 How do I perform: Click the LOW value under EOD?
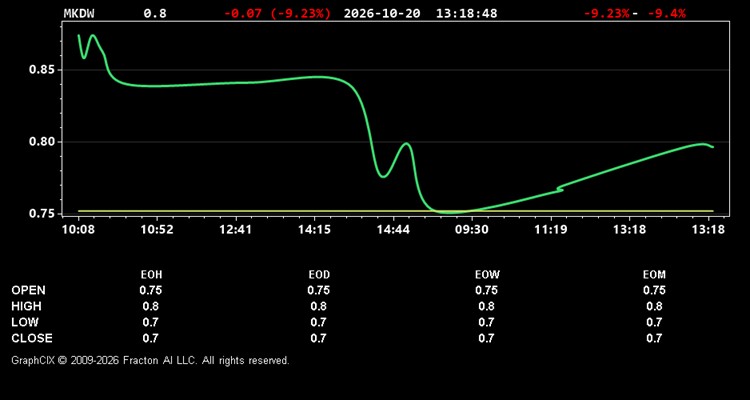(319, 322)
